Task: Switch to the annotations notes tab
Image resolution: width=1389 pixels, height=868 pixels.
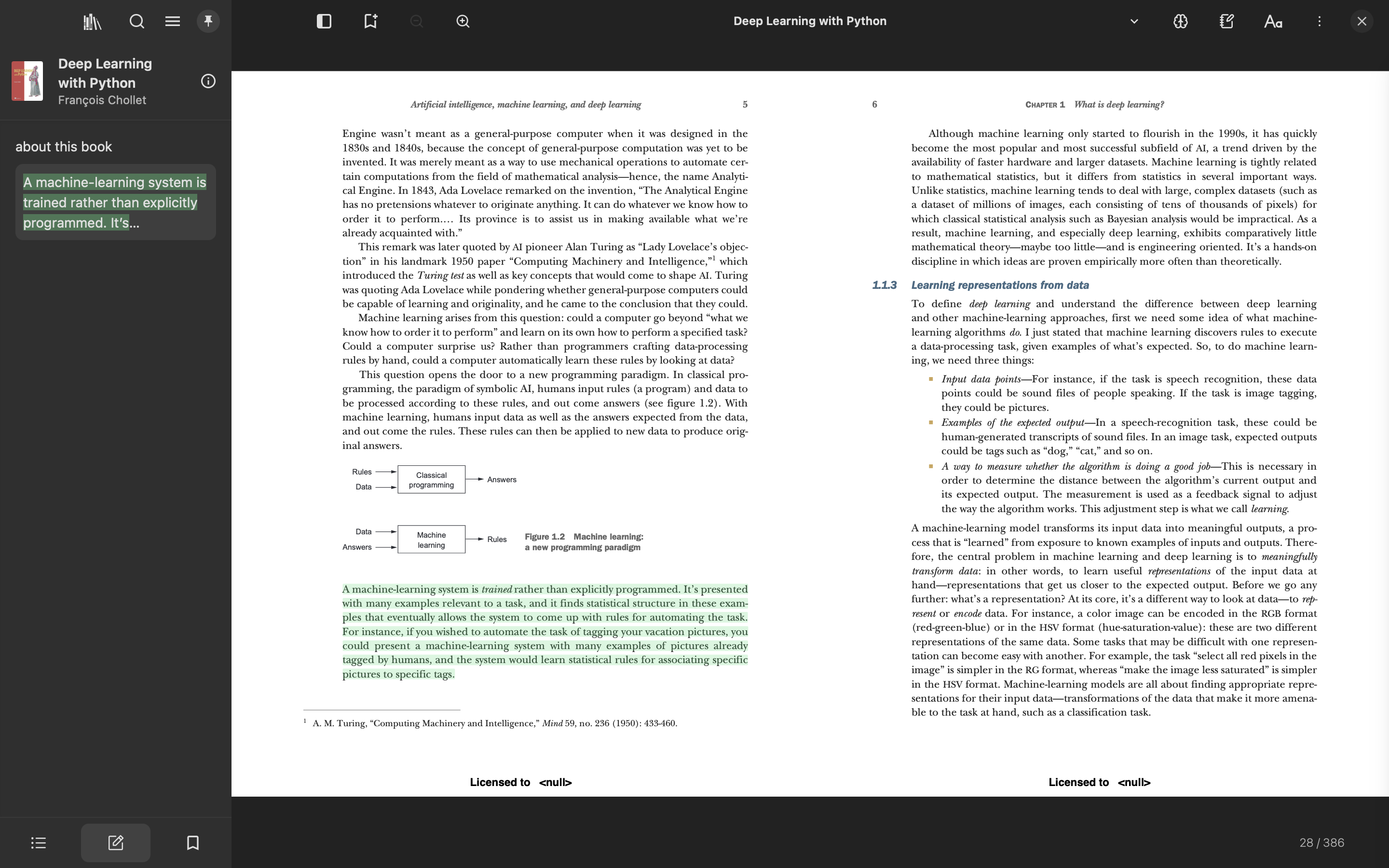Action: [x=115, y=843]
